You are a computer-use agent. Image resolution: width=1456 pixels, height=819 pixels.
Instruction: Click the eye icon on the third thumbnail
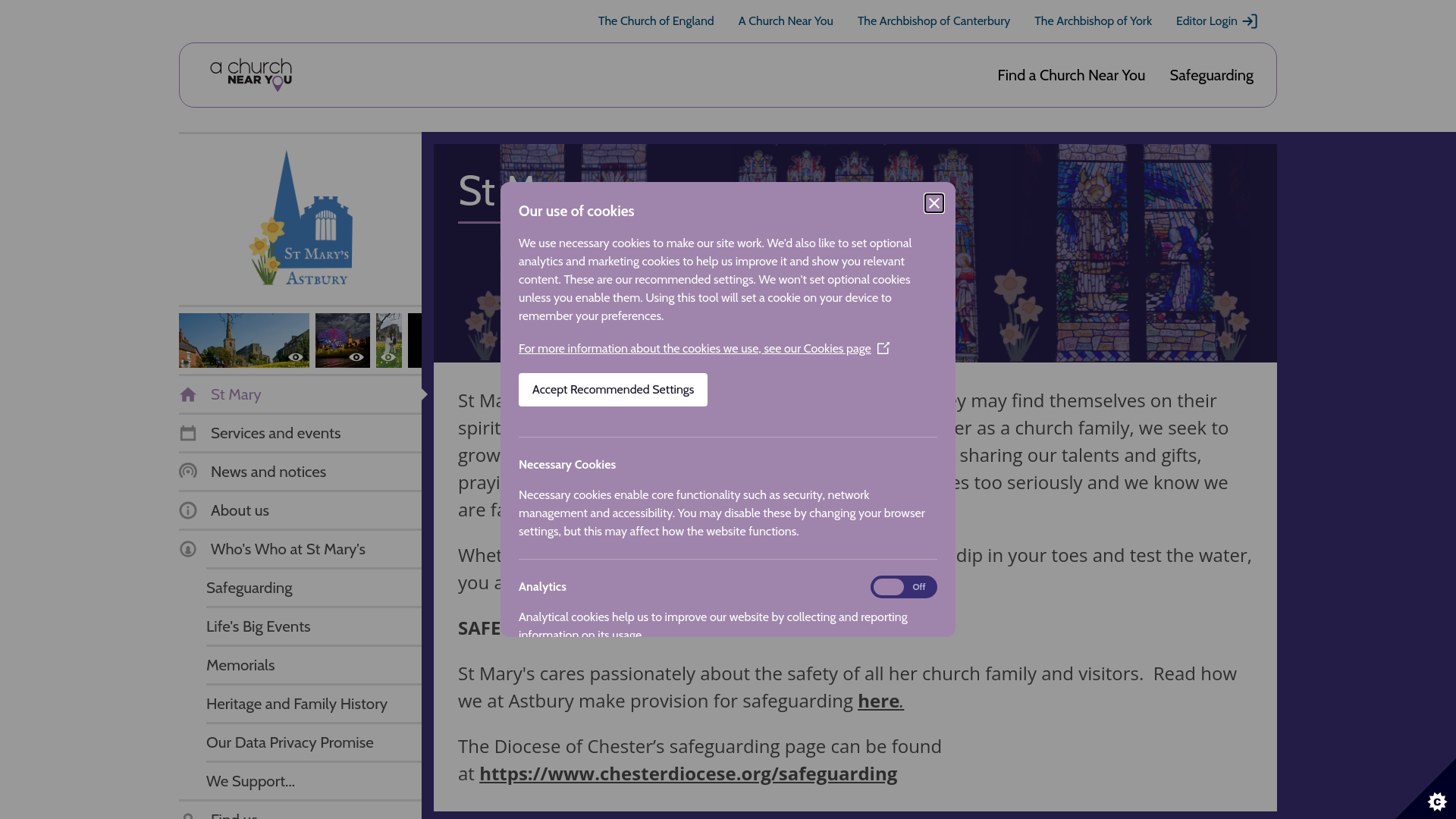388,357
